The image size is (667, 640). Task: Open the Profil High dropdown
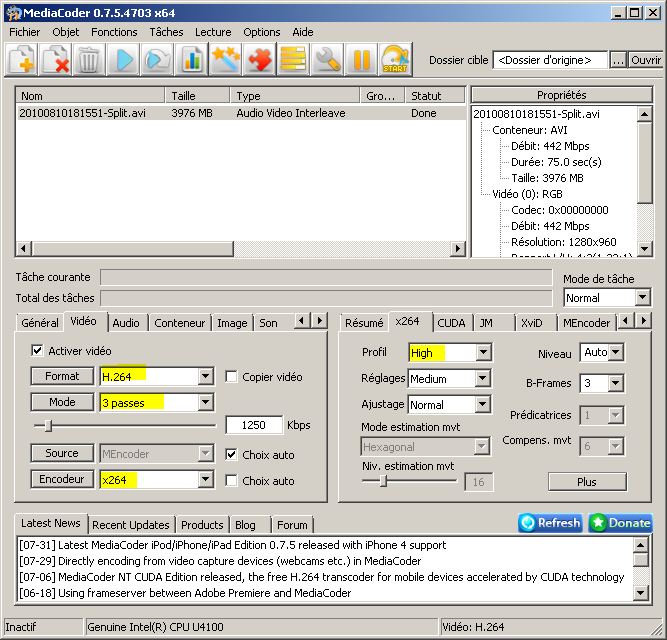[482, 352]
